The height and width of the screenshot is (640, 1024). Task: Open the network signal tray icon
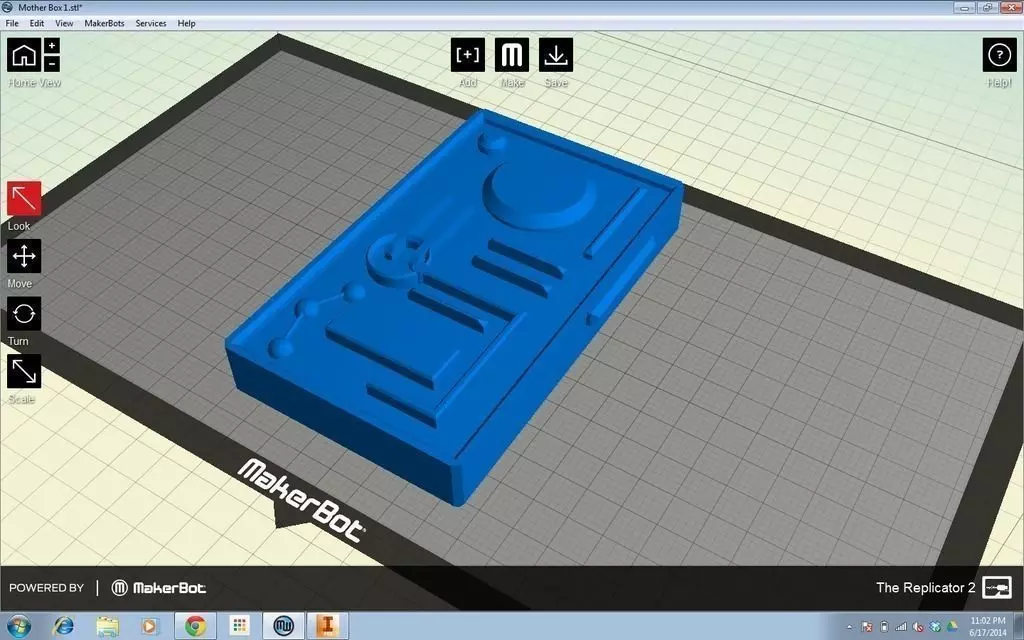901,627
